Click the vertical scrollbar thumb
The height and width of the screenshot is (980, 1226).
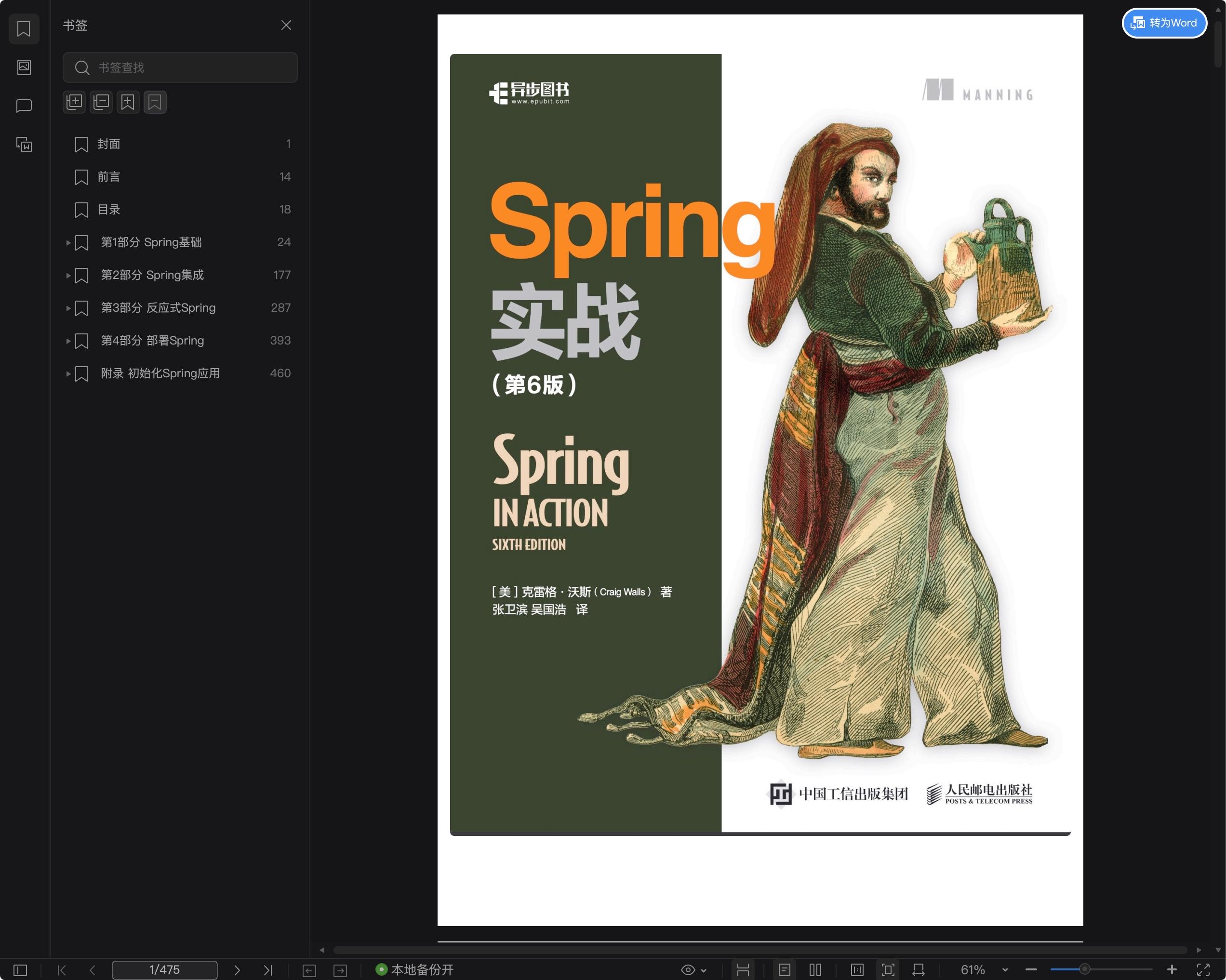coord(1218,44)
